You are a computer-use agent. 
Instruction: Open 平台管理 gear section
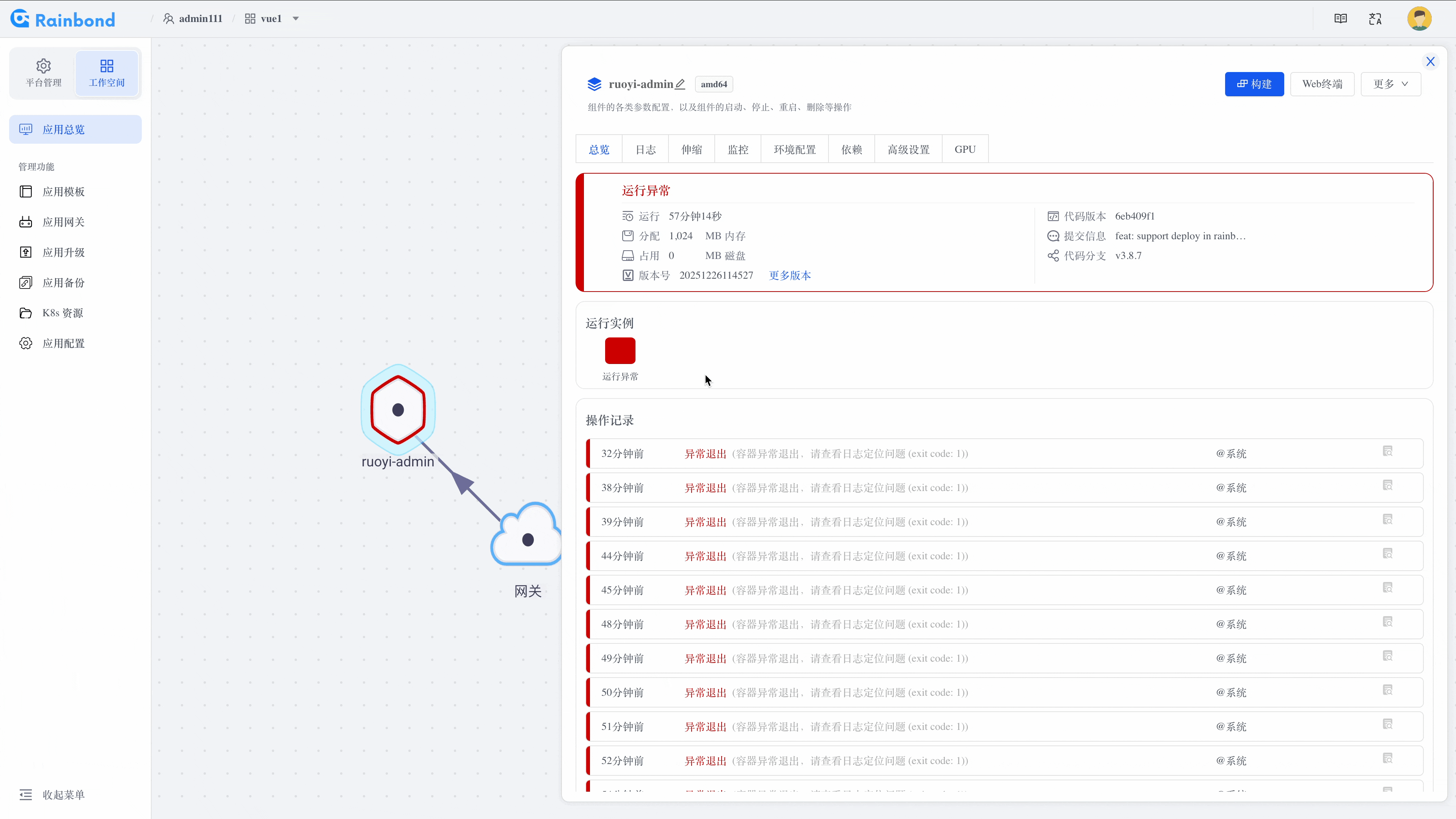pyautogui.click(x=44, y=73)
